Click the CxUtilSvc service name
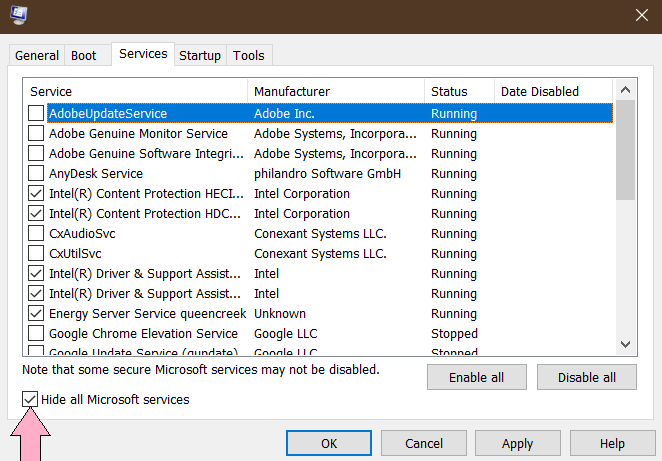Viewport: 662px width, 461px height. click(75, 254)
